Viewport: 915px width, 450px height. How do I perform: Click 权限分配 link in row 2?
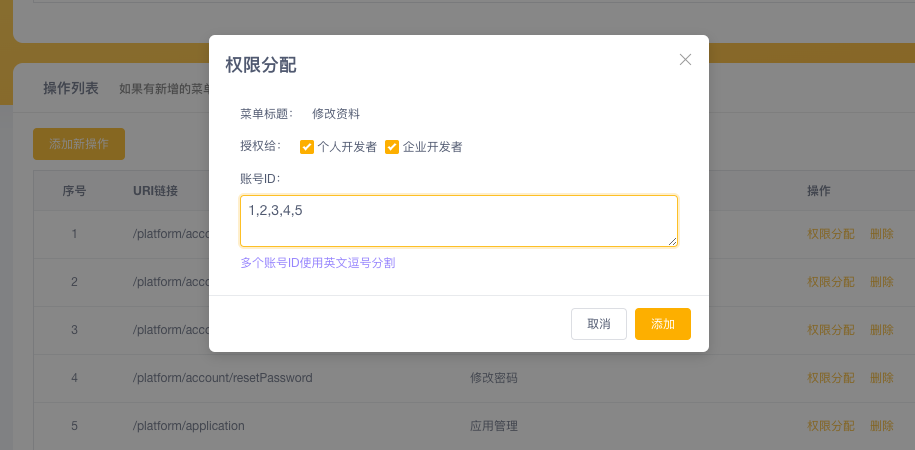830,282
